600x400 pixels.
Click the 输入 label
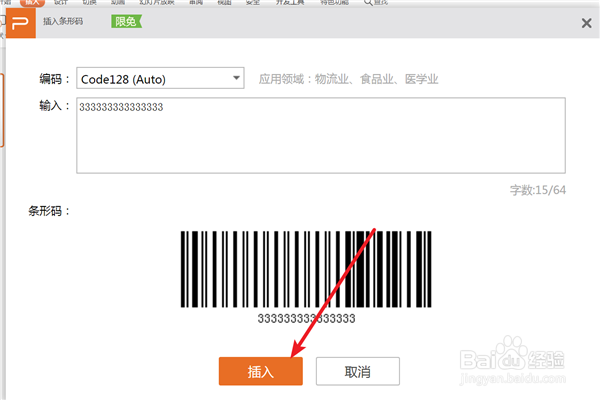[54, 105]
